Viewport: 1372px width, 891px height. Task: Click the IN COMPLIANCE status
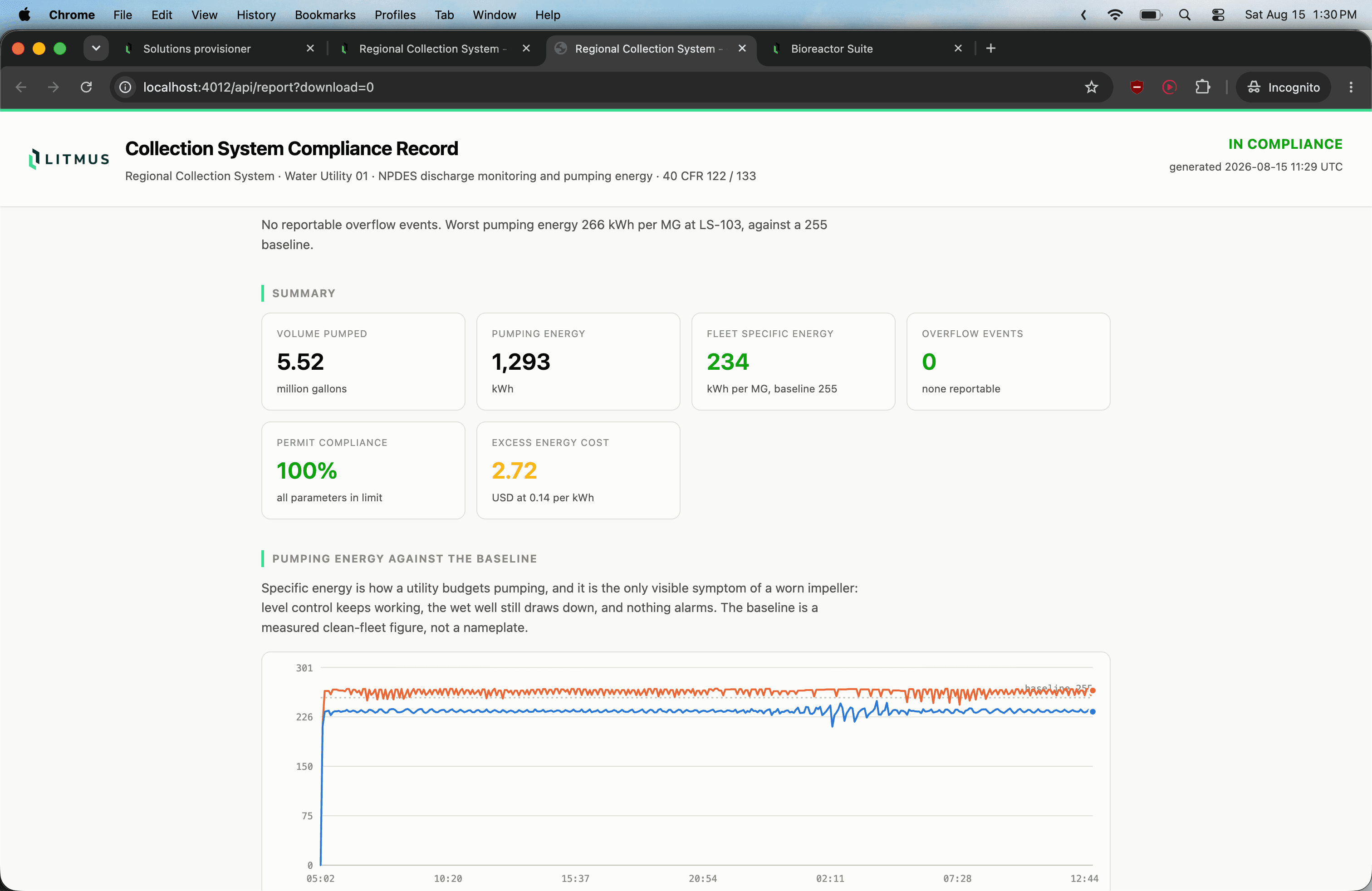[x=1285, y=144]
